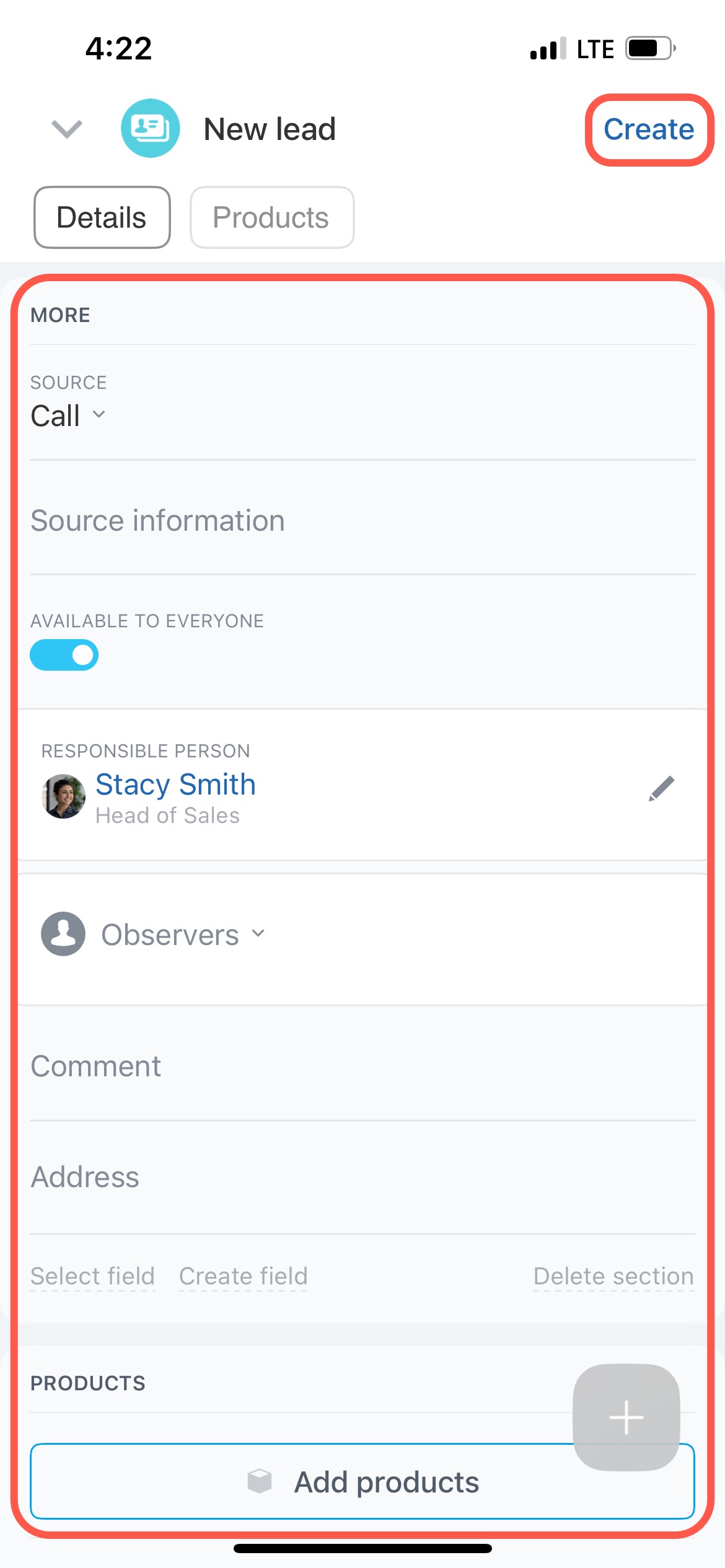The height and width of the screenshot is (1568, 725).
Task: Open the Source dropdown showing Call
Action: click(x=68, y=416)
